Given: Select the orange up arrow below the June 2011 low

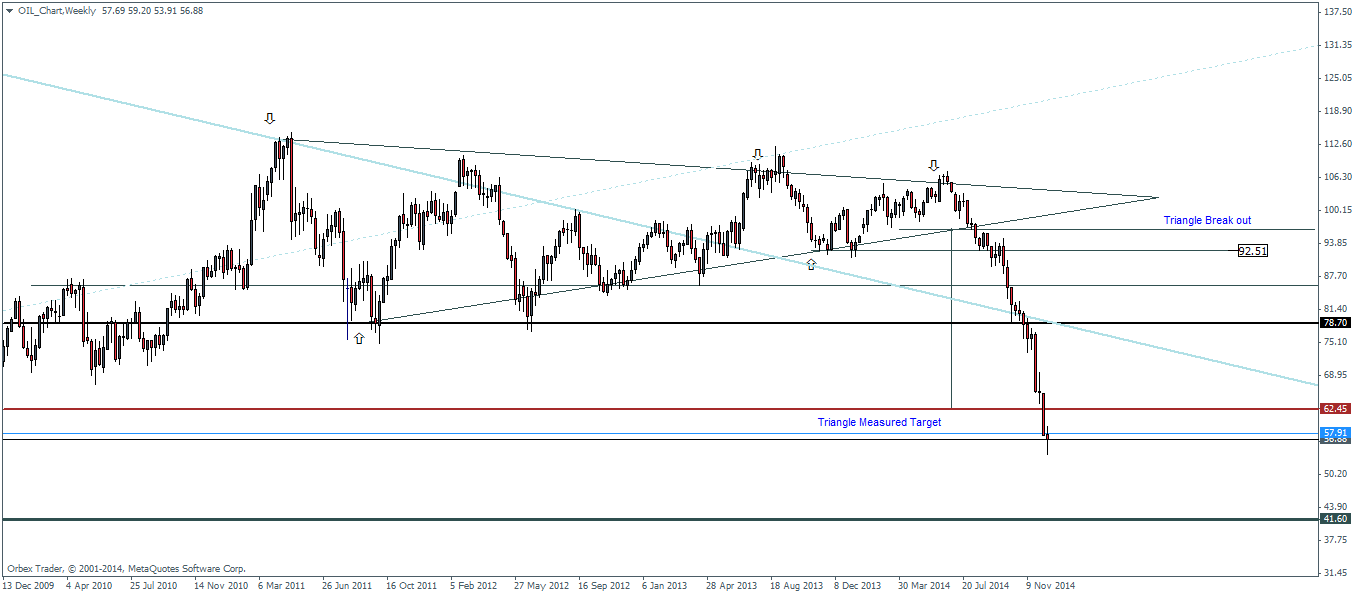Looking at the screenshot, I should 358,338.
